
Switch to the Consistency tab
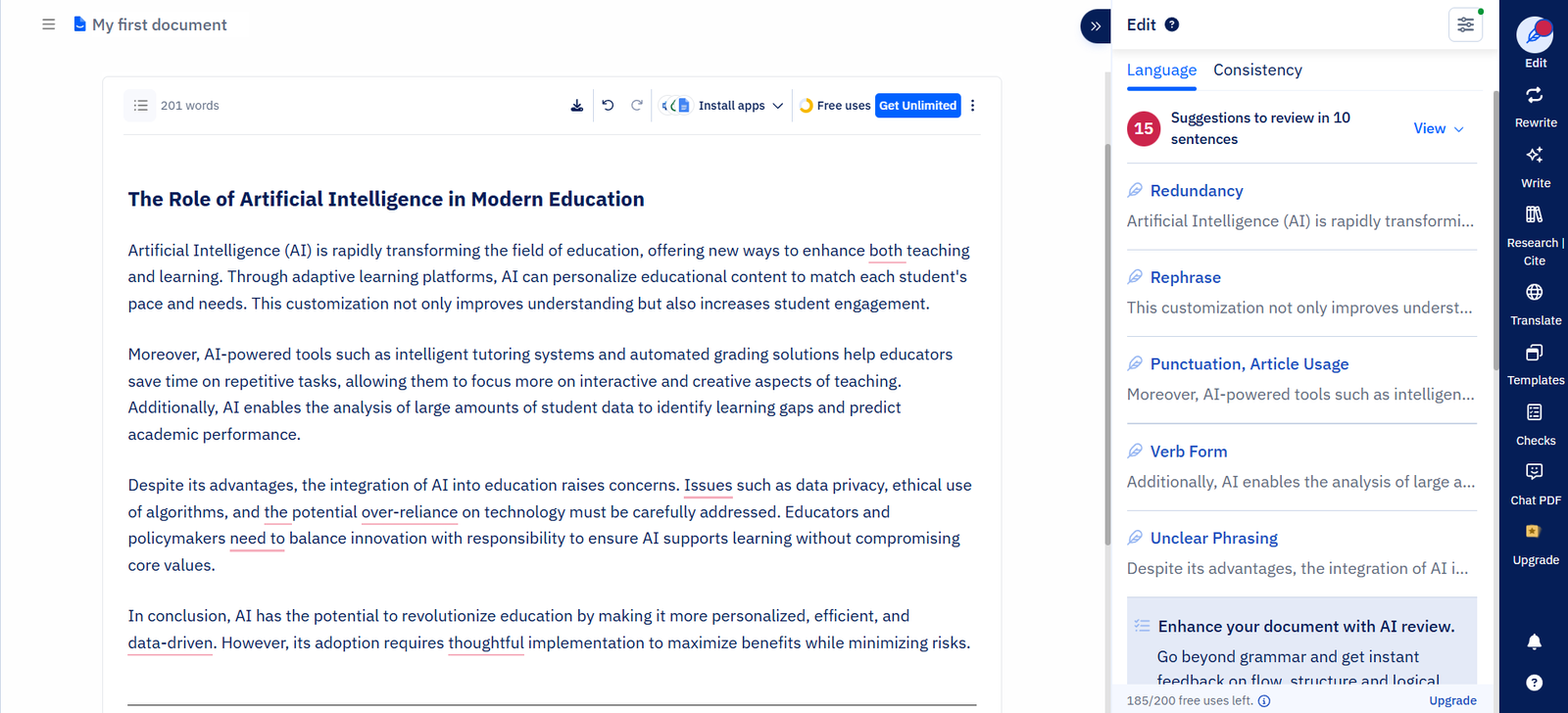point(1257,71)
